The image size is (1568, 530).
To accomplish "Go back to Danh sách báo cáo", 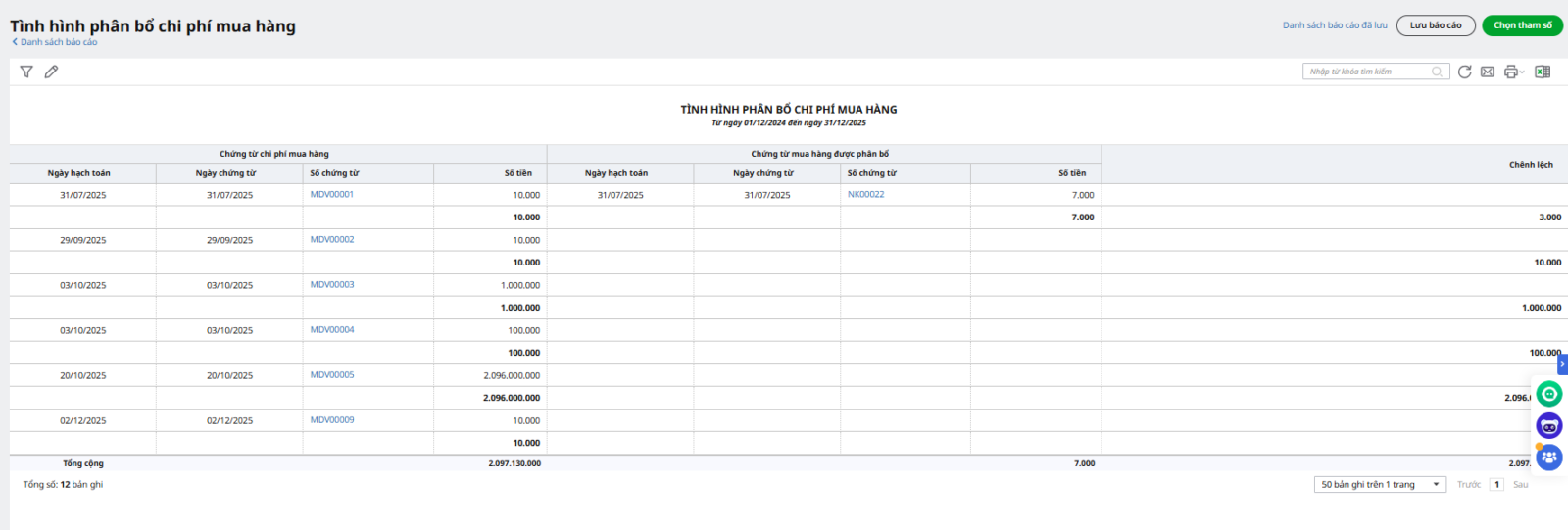I will pyautogui.click(x=55, y=42).
